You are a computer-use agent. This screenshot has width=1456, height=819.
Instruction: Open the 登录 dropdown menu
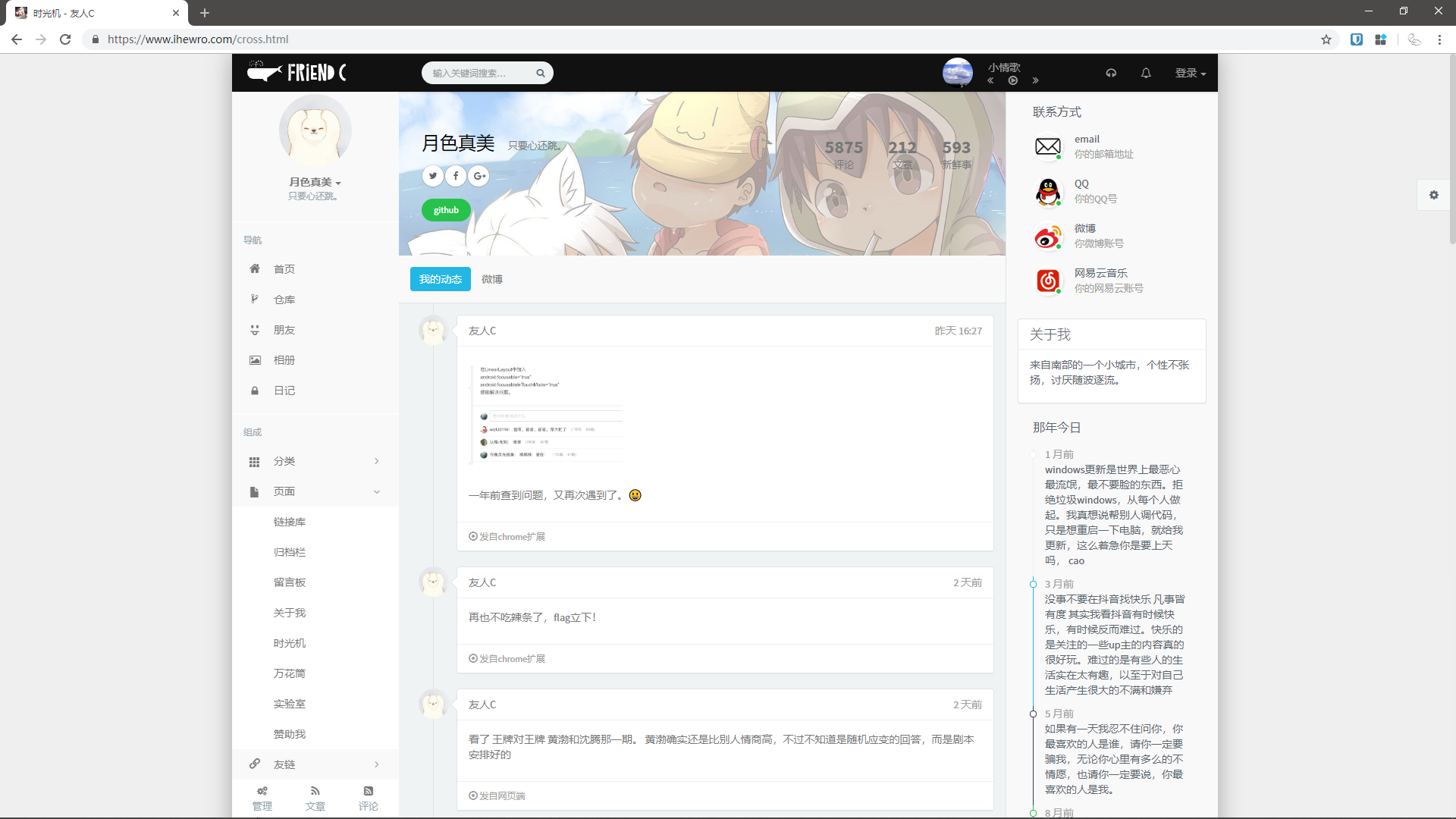point(1190,73)
